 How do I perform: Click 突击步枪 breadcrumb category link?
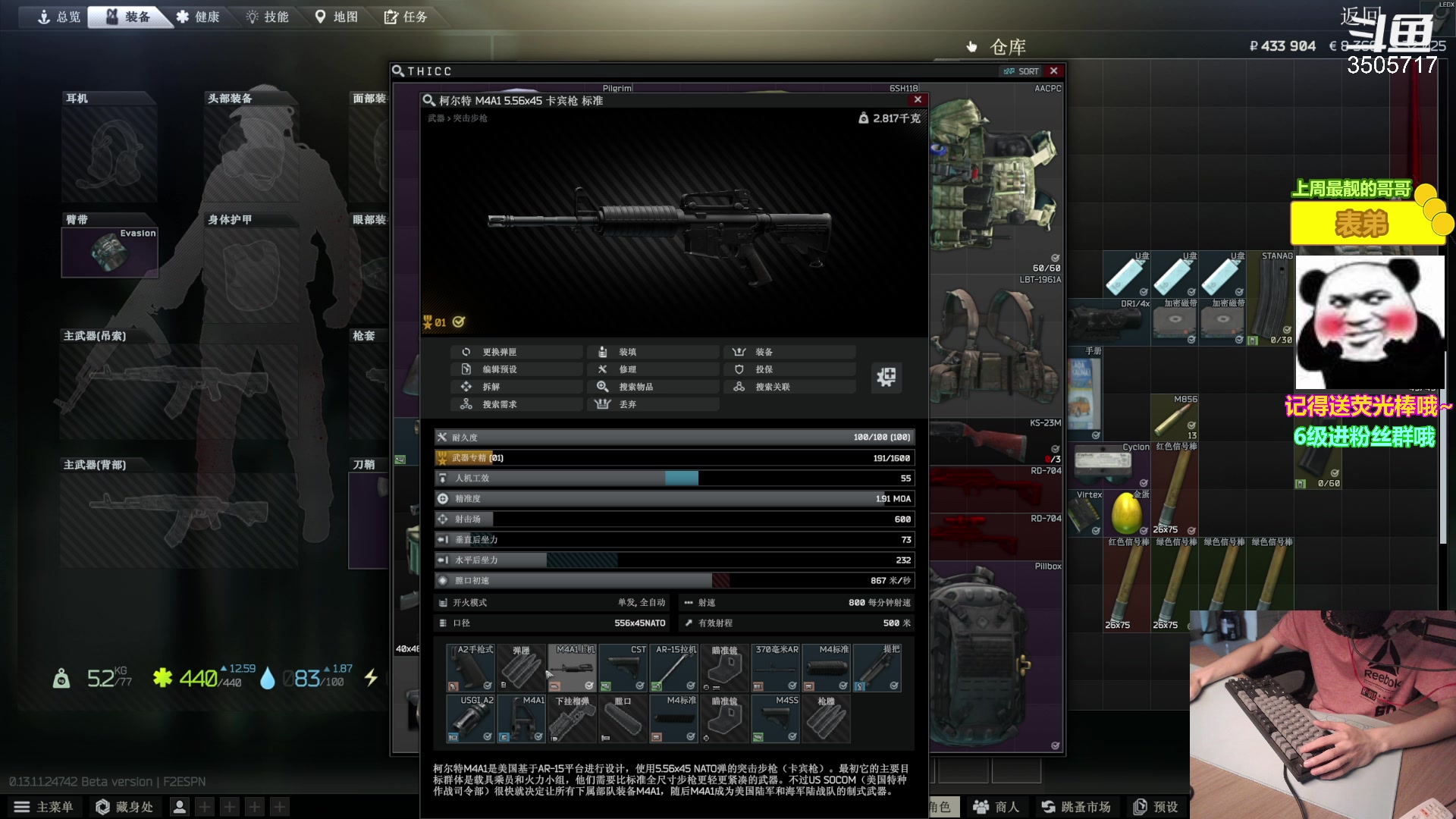point(470,118)
